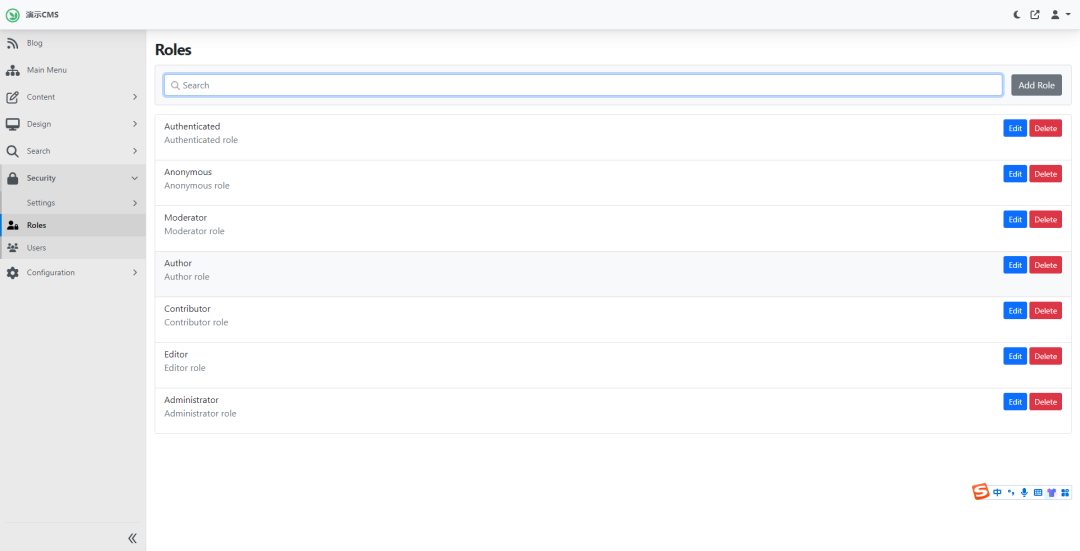1080x551 pixels.
Task: Click the Configuration gear icon
Action: pos(12,273)
